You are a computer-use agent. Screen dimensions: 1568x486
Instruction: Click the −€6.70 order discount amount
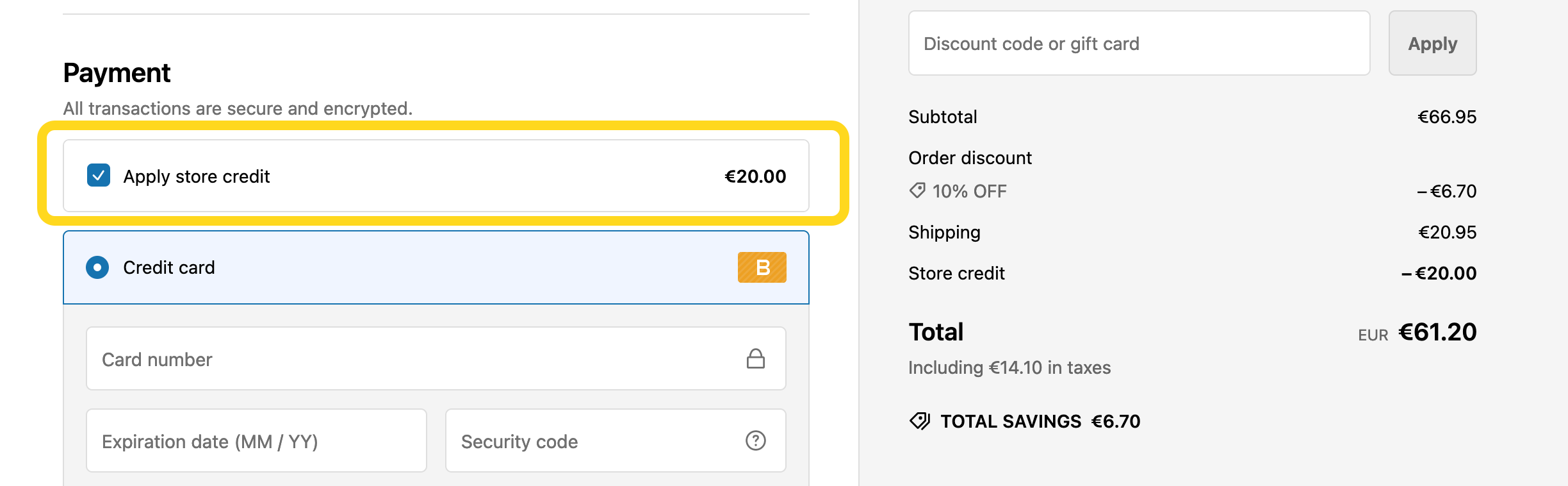coord(1446,191)
